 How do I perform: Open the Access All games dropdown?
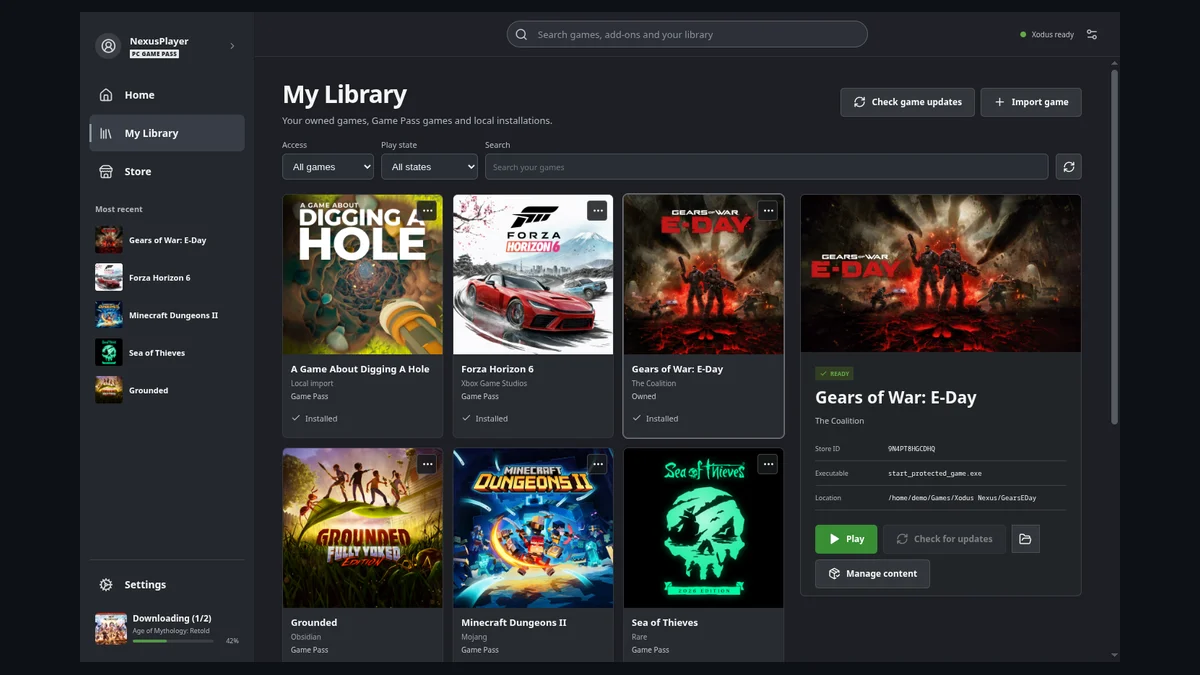(x=328, y=167)
